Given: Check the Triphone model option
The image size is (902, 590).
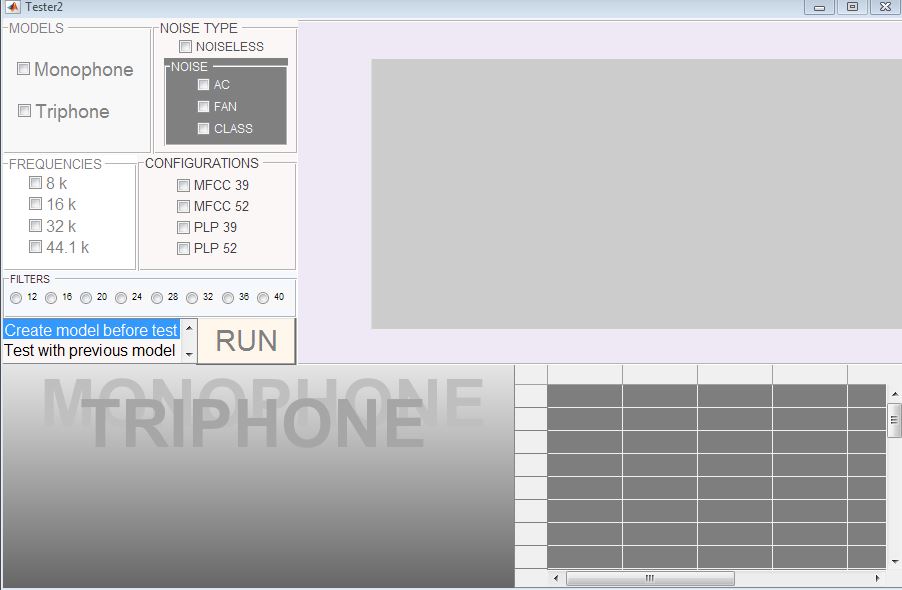Looking at the screenshot, I should pyautogui.click(x=24, y=111).
